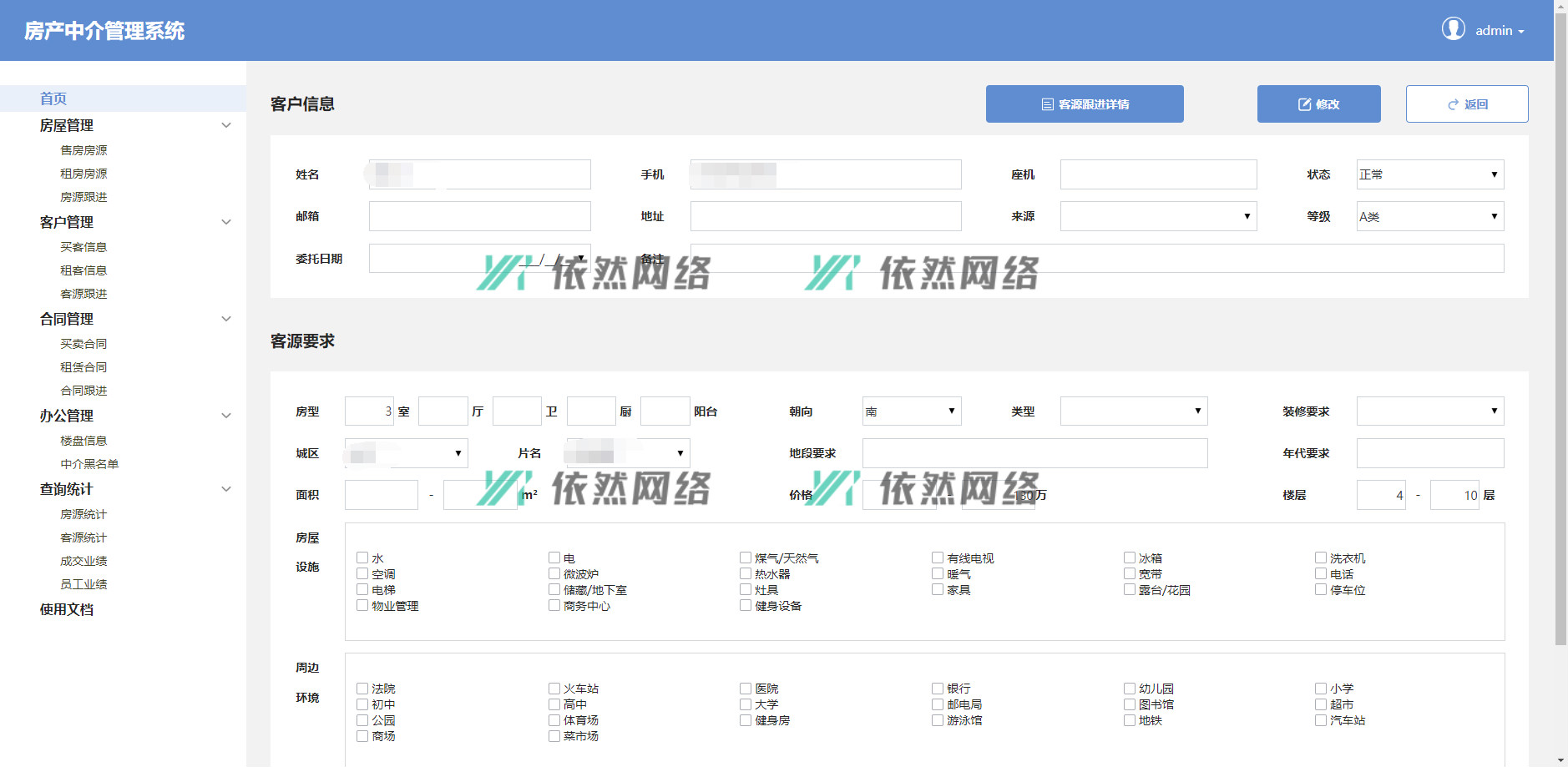1568x767 pixels.
Task: Click the 返回 back button
Action: pos(1466,104)
